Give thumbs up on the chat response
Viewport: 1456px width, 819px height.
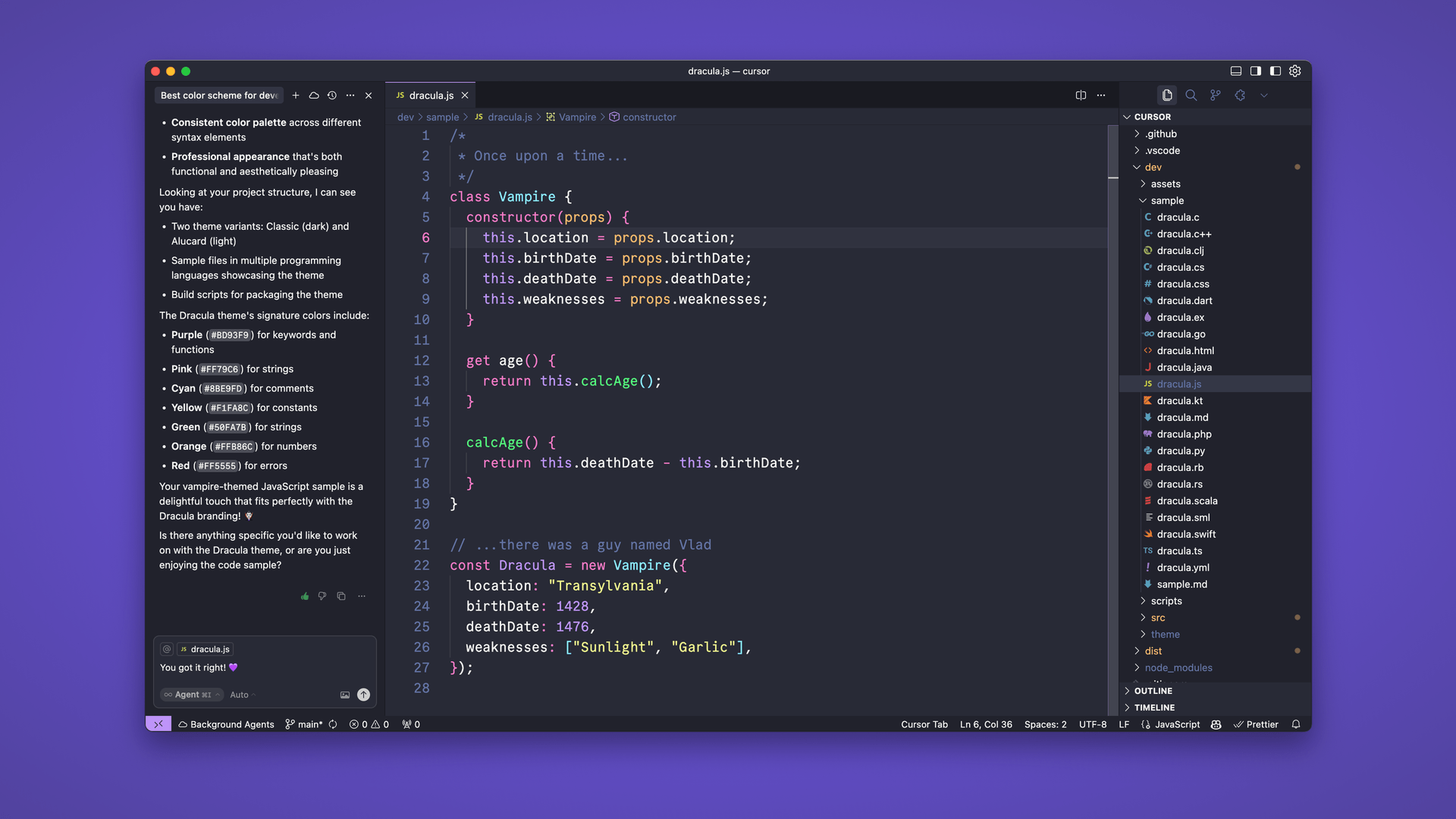coord(304,596)
